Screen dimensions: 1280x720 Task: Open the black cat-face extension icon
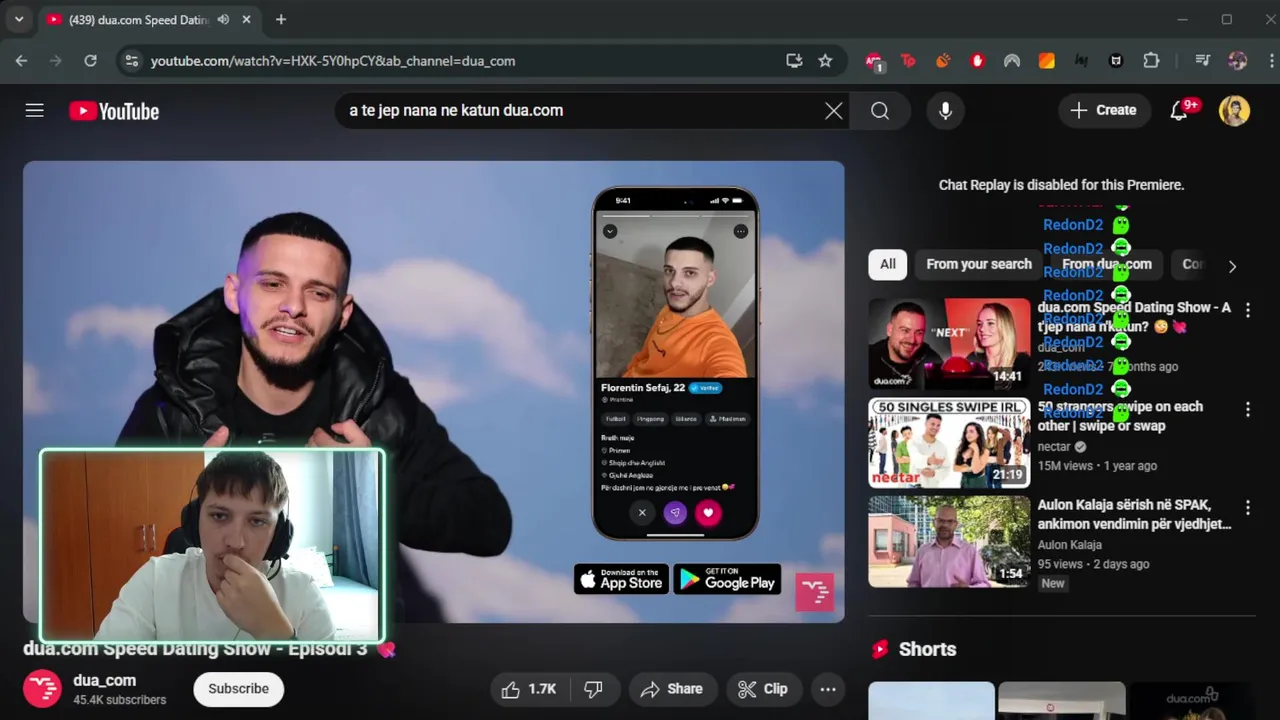[1116, 61]
